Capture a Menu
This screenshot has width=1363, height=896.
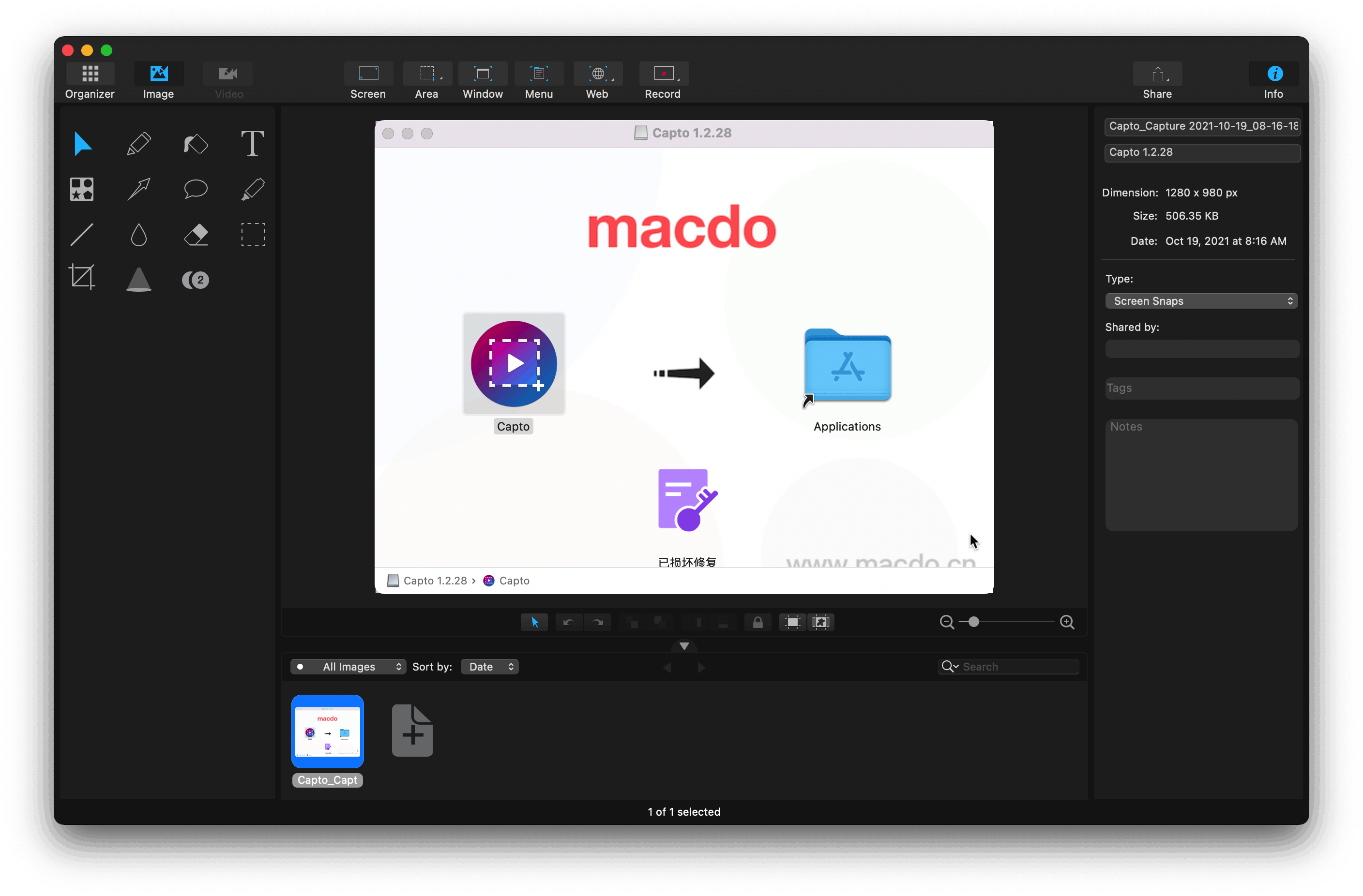pyautogui.click(x=539, y=81)
